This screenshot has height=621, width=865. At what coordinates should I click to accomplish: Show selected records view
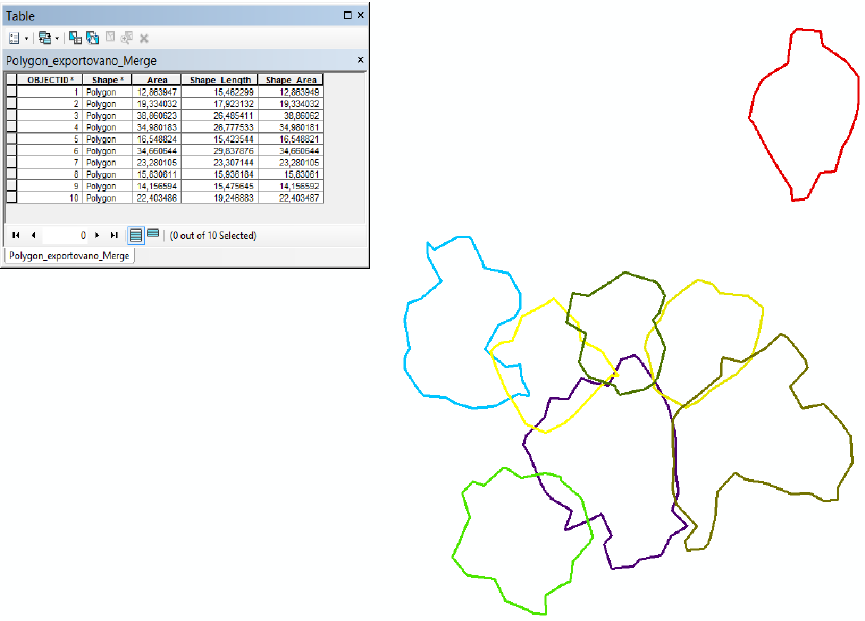pyautogui.click(x=153, y=234)
